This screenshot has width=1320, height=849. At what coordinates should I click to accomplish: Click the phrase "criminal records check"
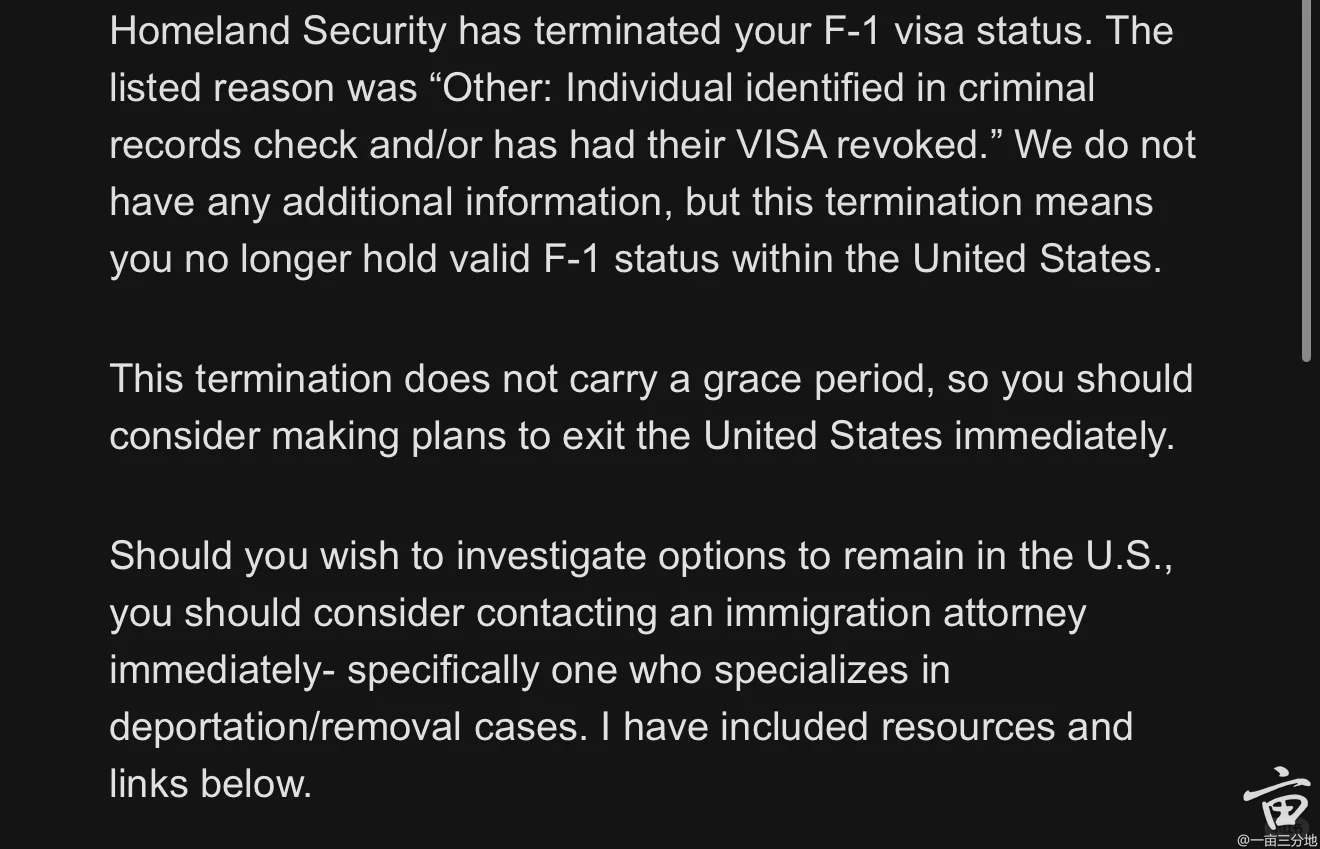tap(1026, 88)
